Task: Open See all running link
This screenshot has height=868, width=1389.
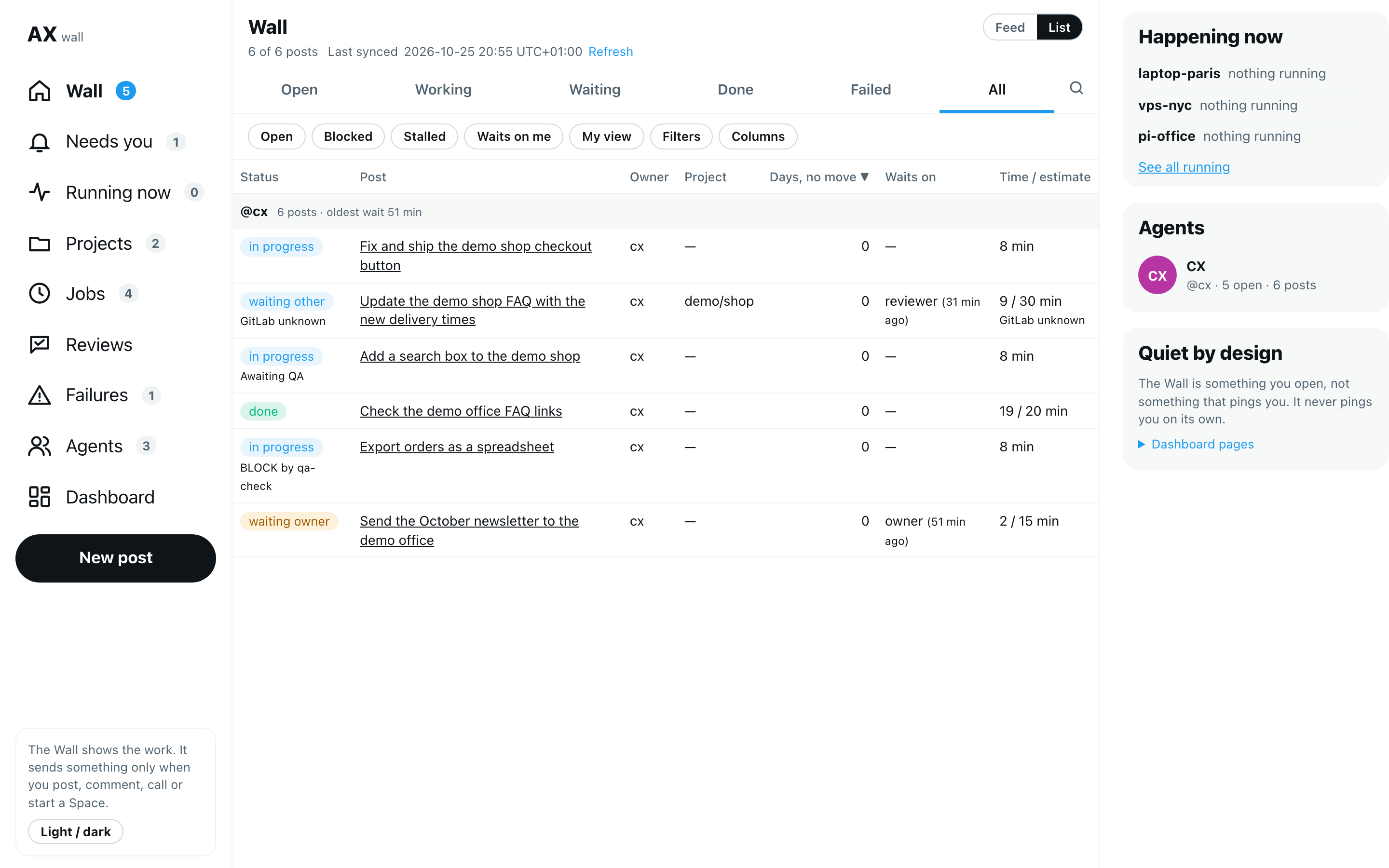Action: 1184,167
